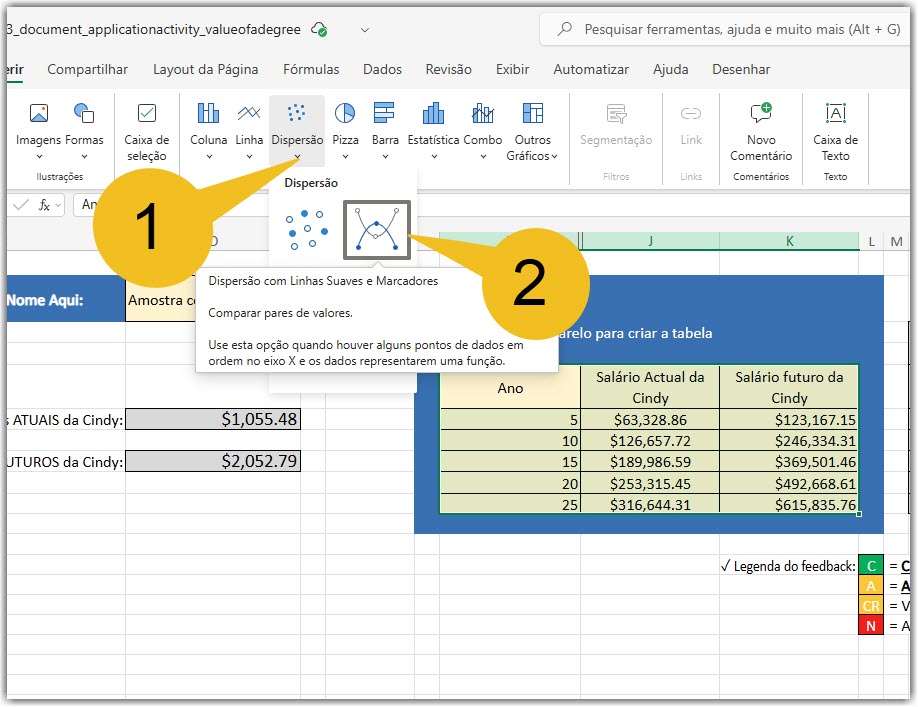This screenshot has width=918, height=707.
Task: Select year 25 cell in table
Action: tap(510, 504)
